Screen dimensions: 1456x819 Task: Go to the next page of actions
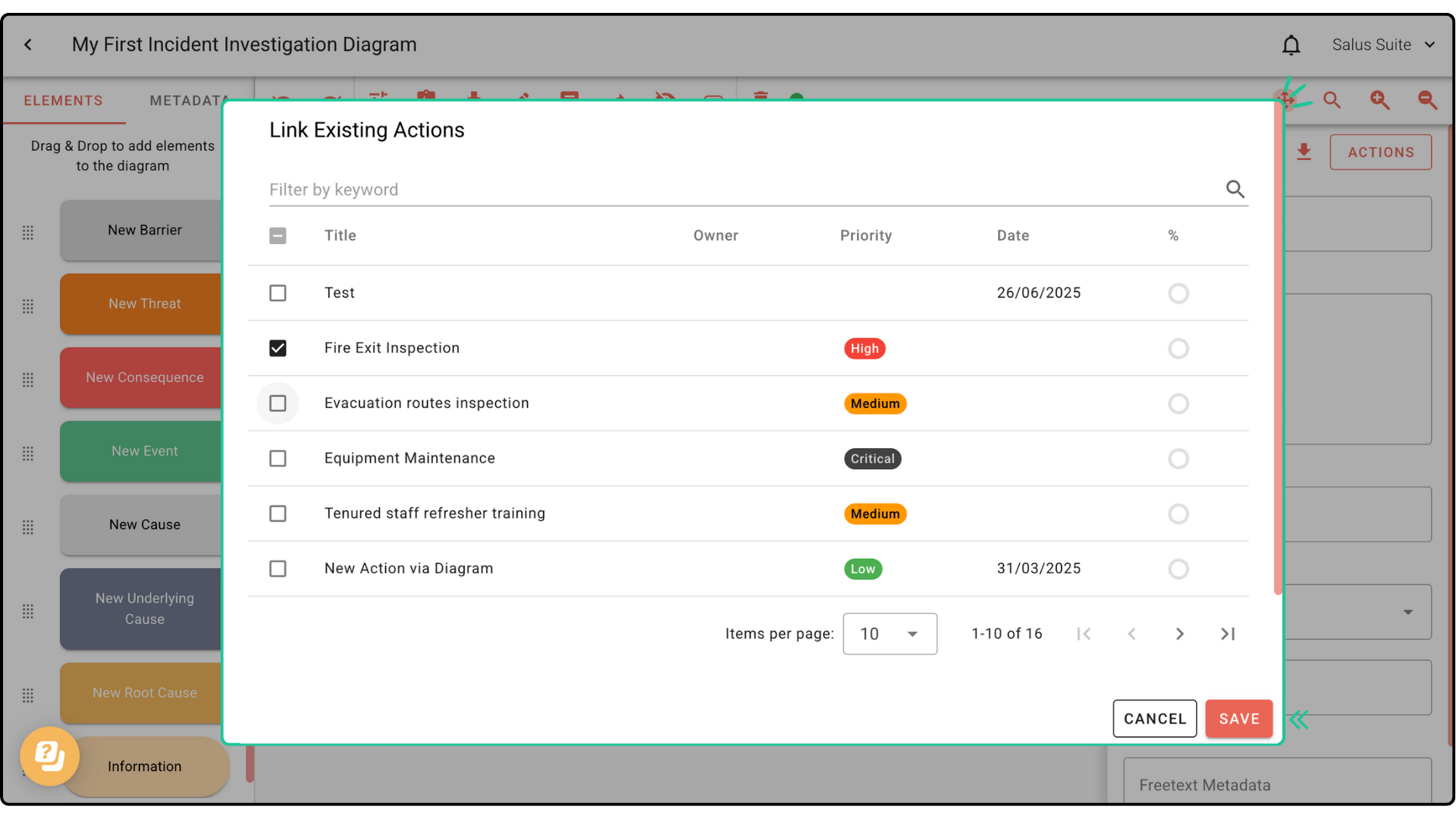pos(1179,634)
